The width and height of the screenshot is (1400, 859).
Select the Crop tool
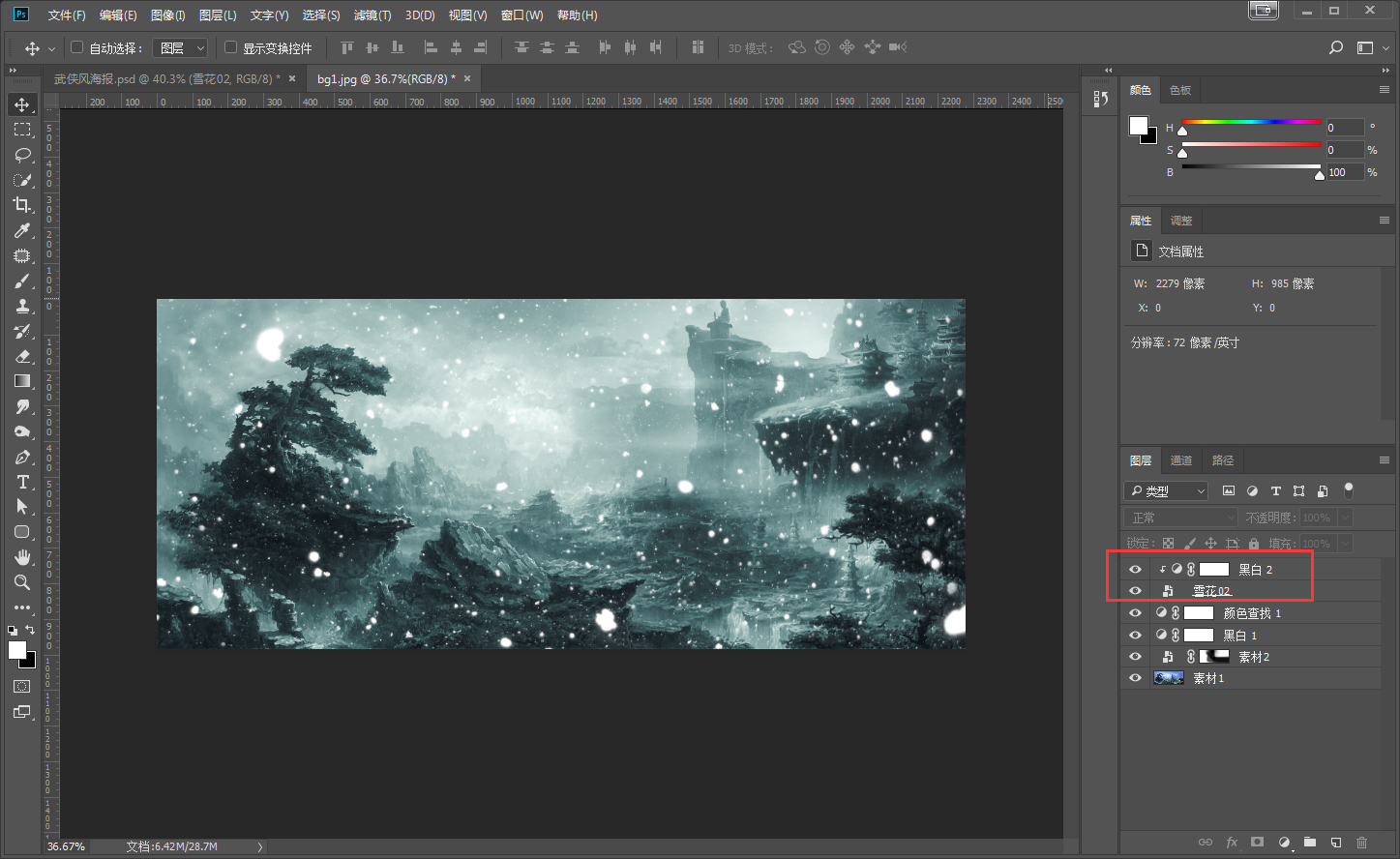point(22,205)
